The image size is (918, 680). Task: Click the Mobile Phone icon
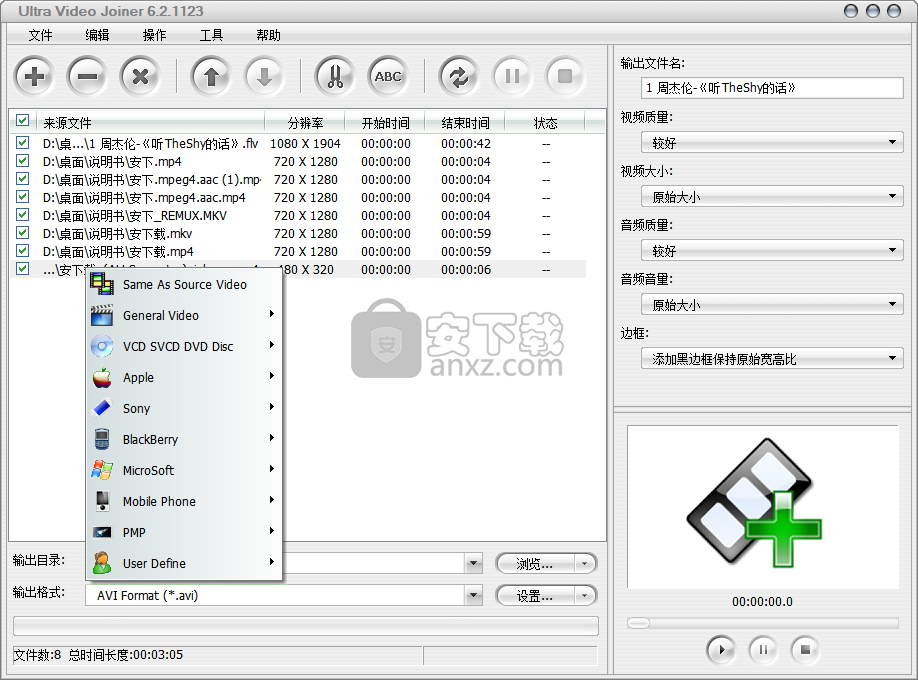pyautogui.click(x=102, y=501)
